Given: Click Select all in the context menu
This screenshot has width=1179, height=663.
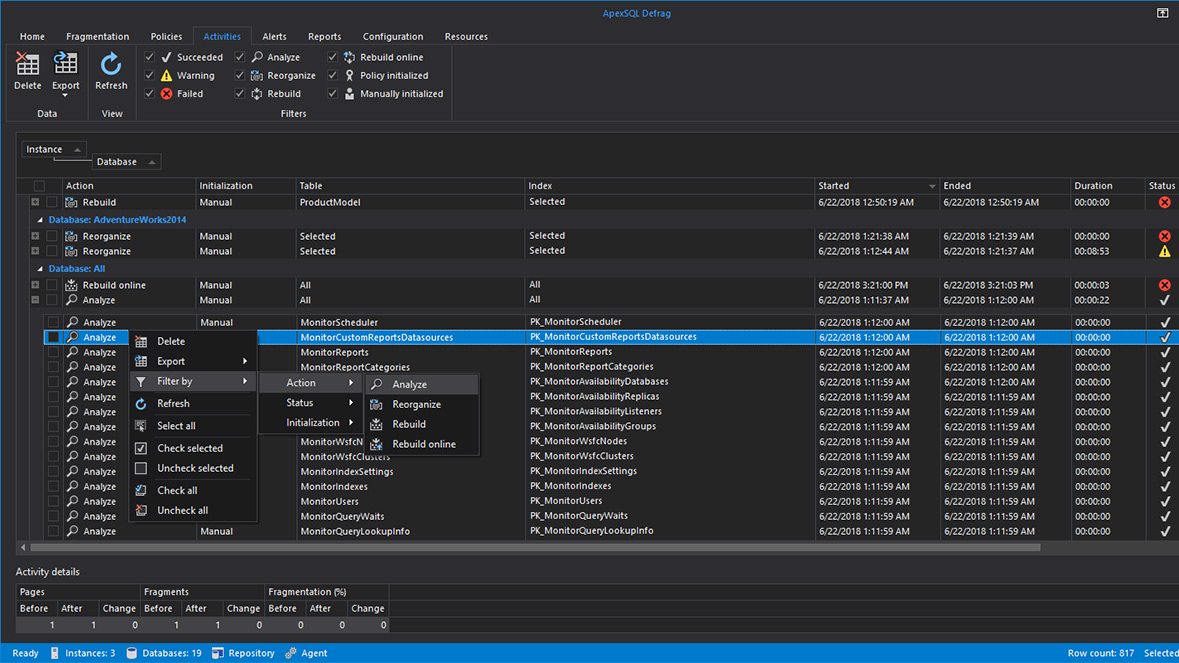Looking at the screenshot, I should coord(176,426).
